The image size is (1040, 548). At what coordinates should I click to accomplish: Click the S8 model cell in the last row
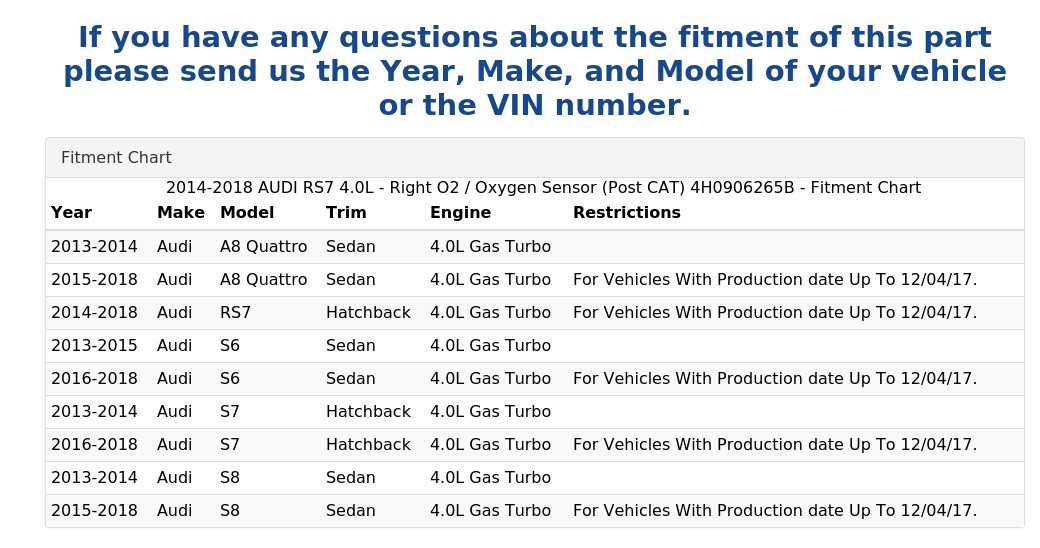point(230,511)
